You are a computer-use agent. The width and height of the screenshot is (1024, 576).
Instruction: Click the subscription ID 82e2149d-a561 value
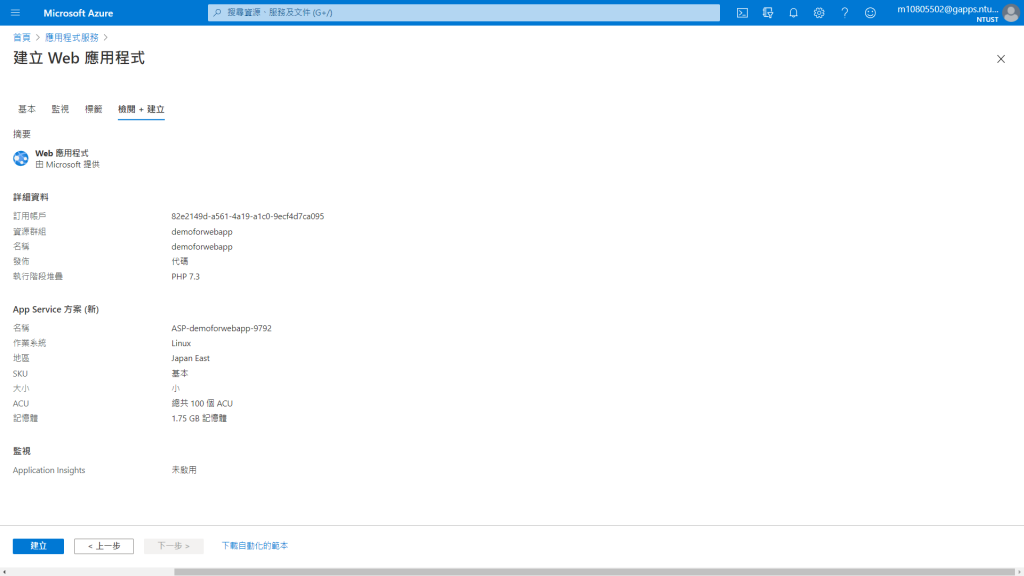click(x=248, y=216)
